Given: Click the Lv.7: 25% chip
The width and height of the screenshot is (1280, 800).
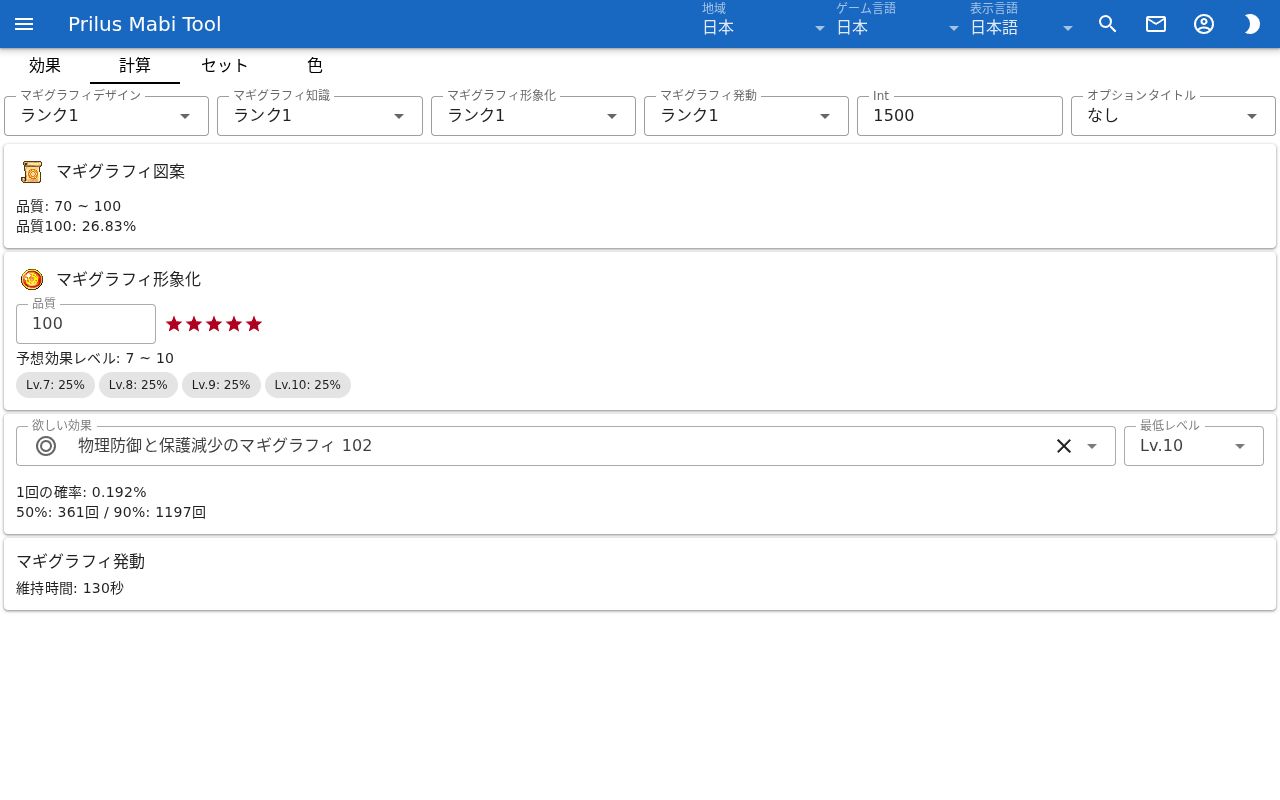Looking at the screenshot, I should point(56,385).
